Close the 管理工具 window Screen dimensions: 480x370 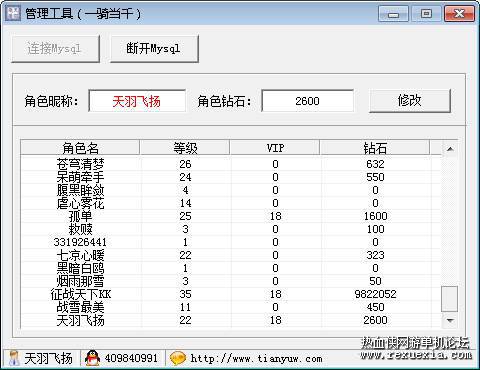click(459, 14)
